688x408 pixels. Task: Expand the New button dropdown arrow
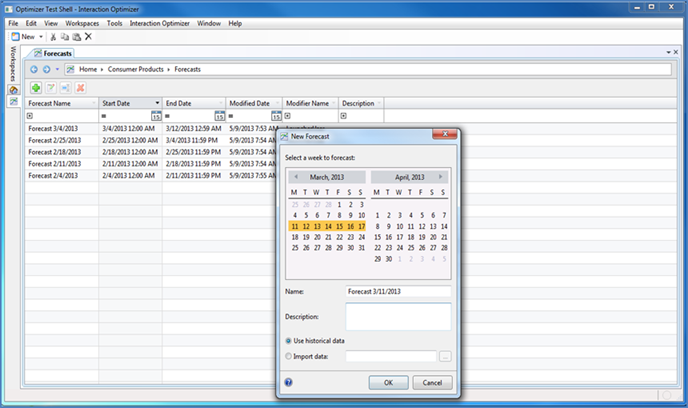(41, 36)
